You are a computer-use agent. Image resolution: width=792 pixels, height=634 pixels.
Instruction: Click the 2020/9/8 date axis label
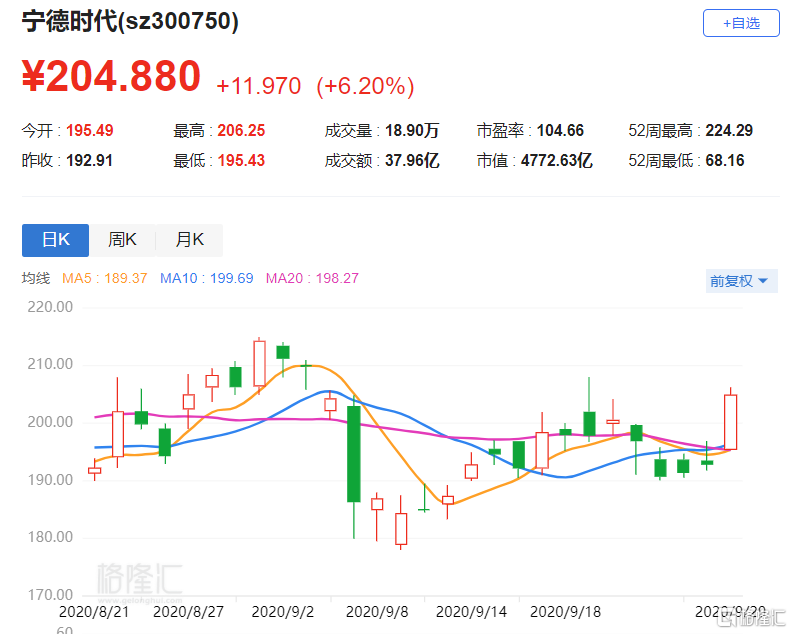377,612
